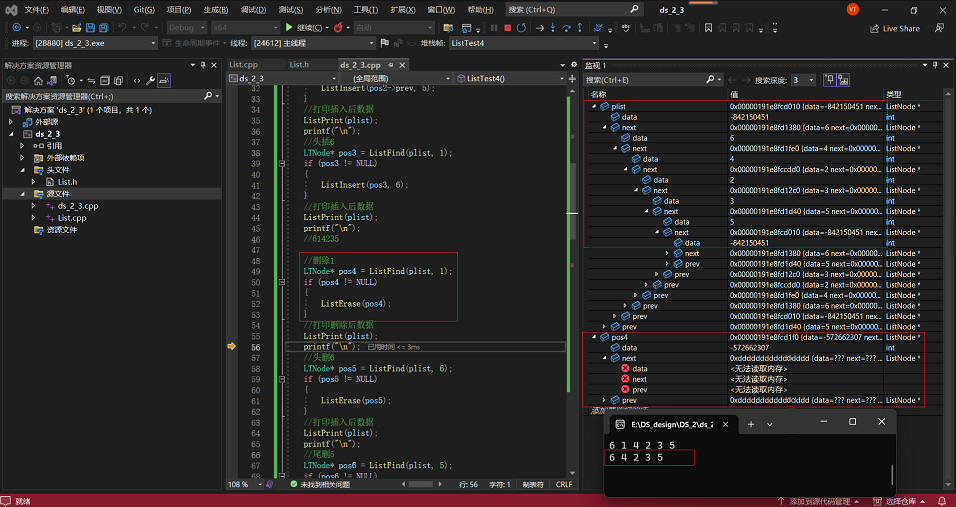Collapse the pos4 watch variable
The height and width of the screenshot is (507, 956).
point(594,337)
